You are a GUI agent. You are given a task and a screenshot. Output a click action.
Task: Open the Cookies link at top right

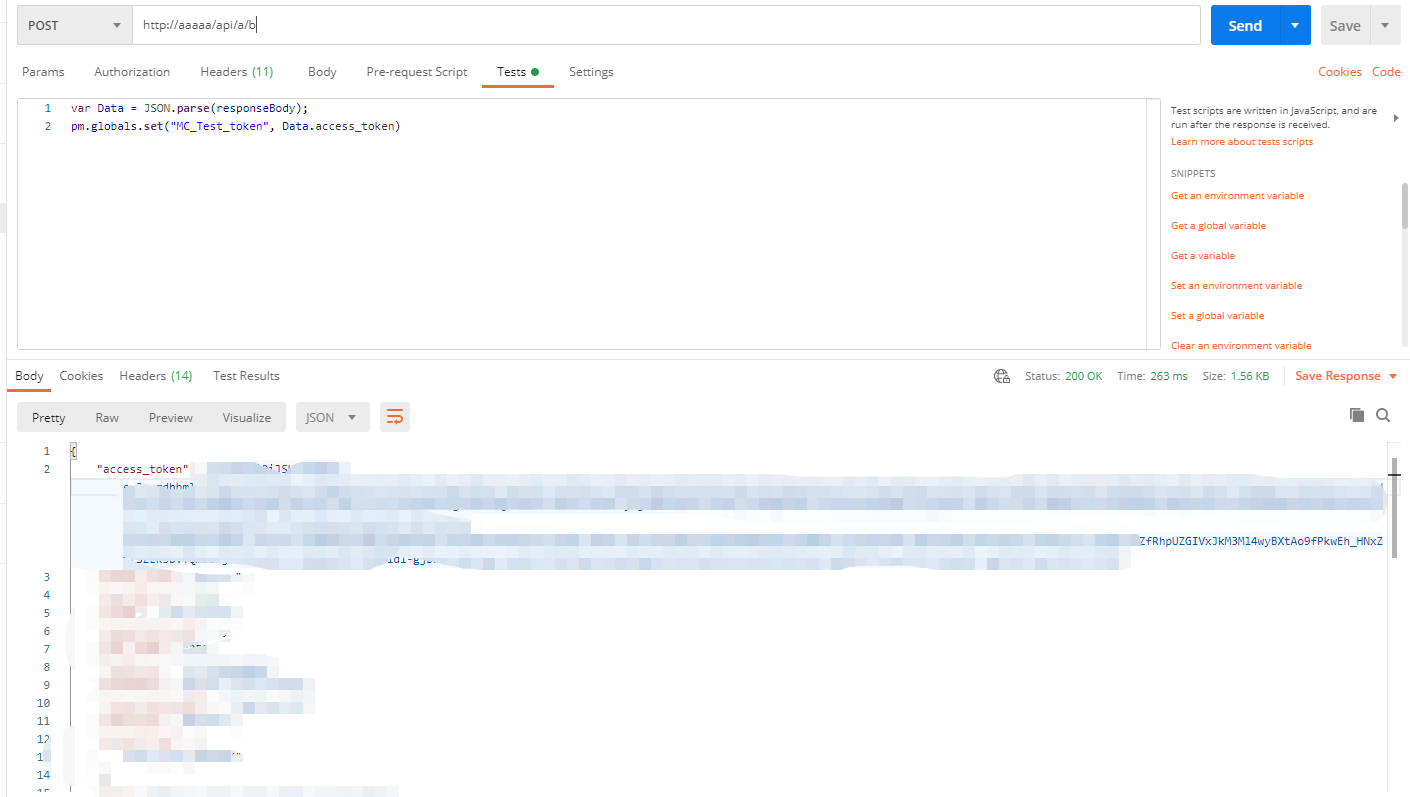[1340, 72]
